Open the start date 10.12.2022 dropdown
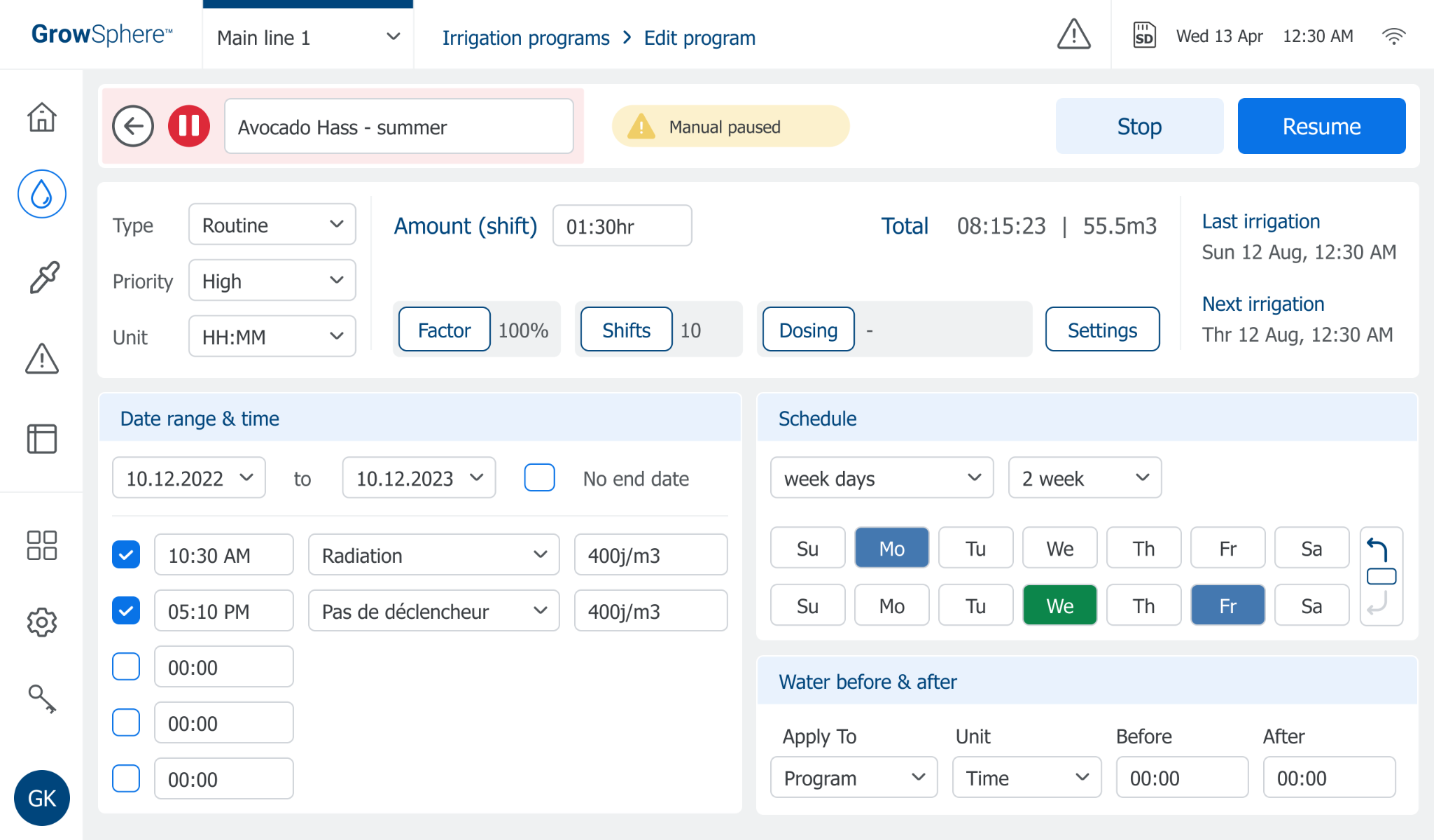 click(x=189, y=477)
